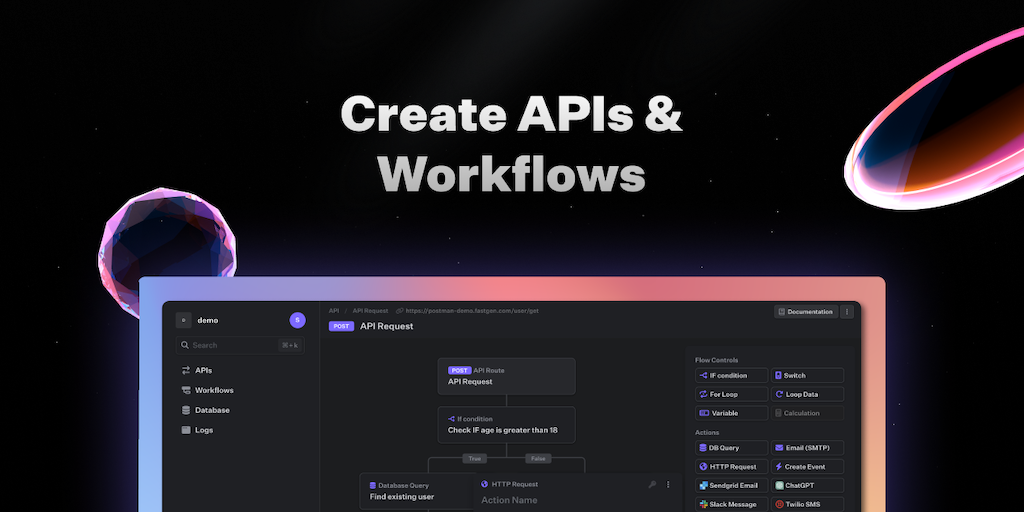
Task: Open the three-dot menu beside Documentation
Action: [847, 312]
